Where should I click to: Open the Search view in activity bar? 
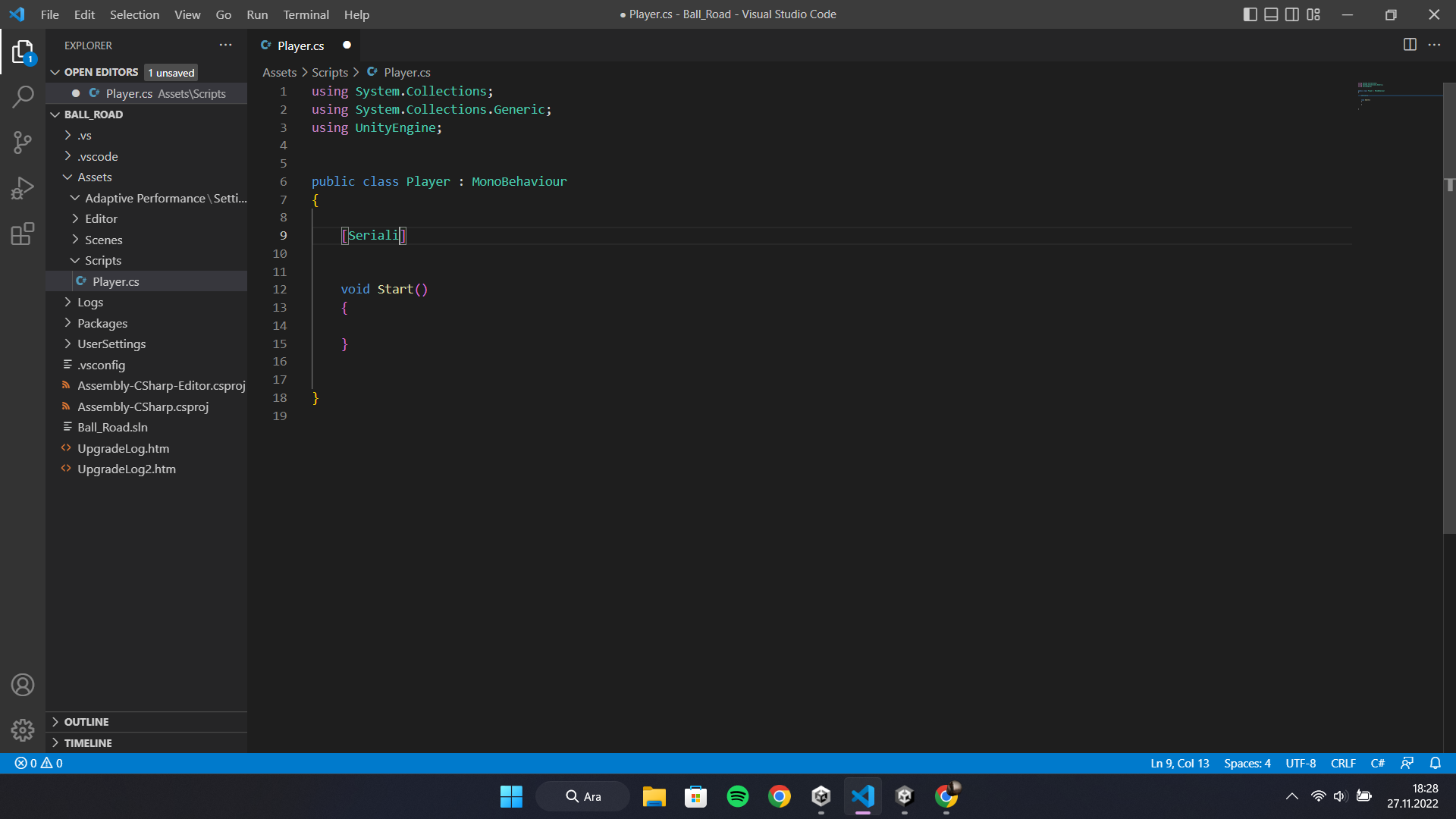point(23,96)
